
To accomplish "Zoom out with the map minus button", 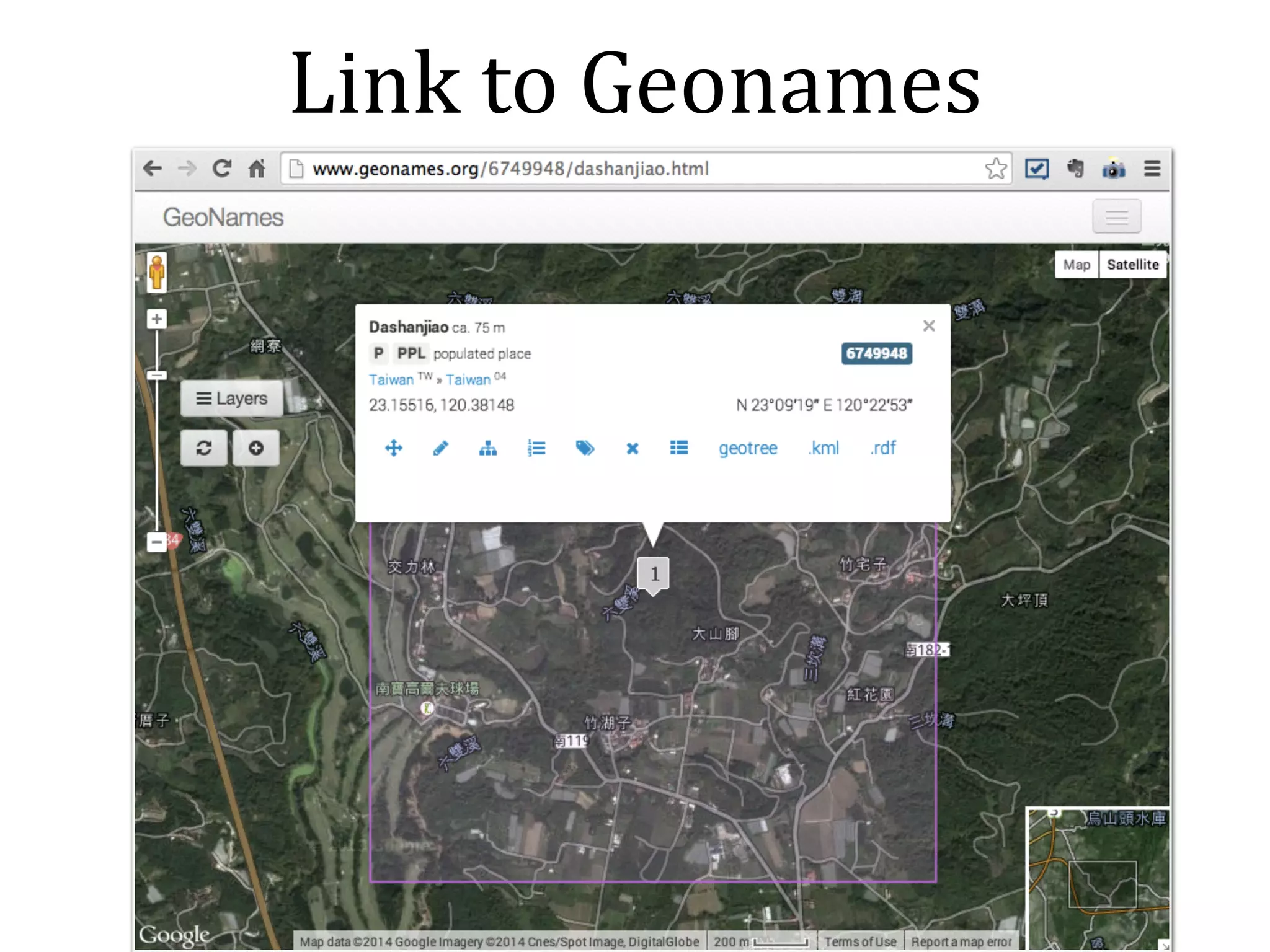I will coord(157,542).
